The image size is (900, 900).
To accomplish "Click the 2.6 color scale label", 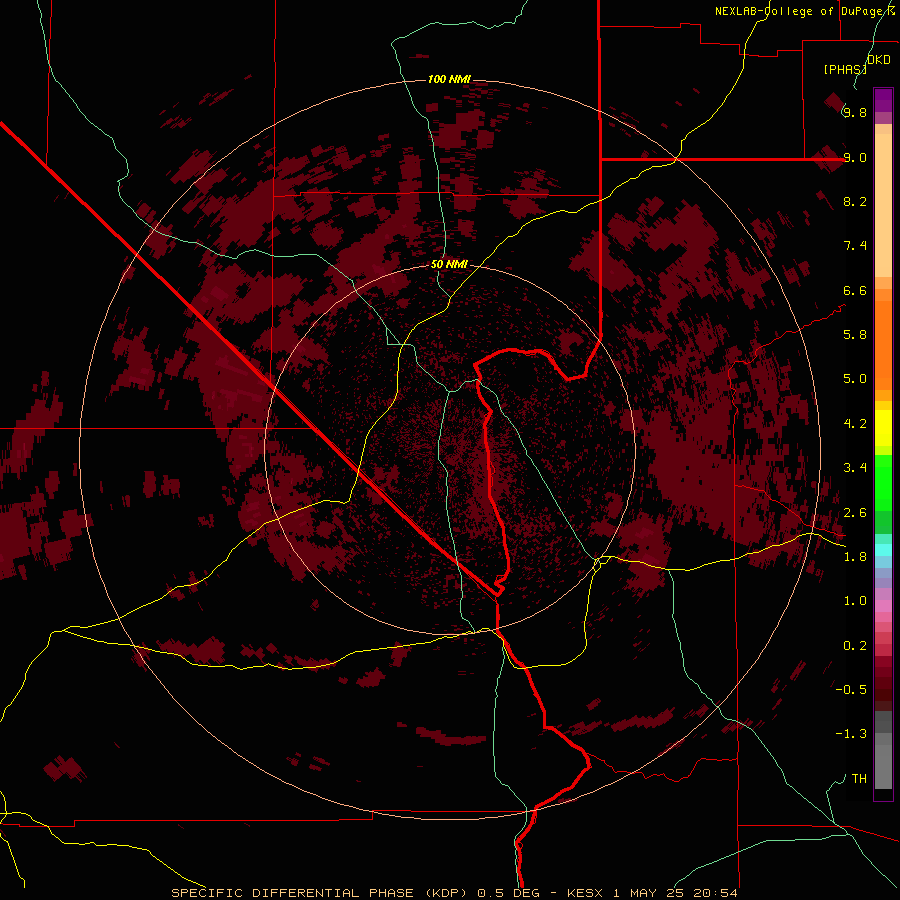I will click(x=855, y=513).
